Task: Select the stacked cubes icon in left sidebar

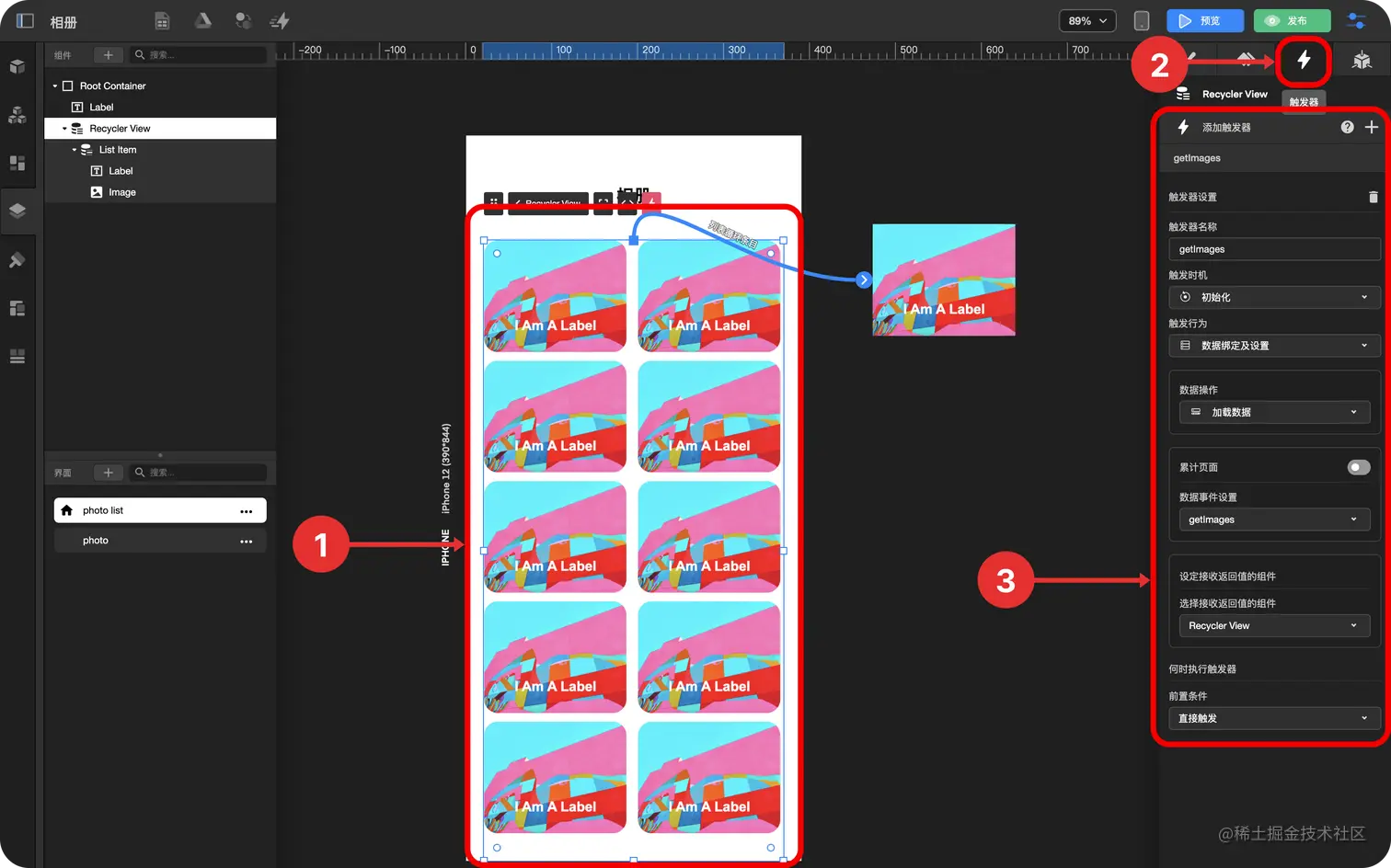Action: click(17, 115)
